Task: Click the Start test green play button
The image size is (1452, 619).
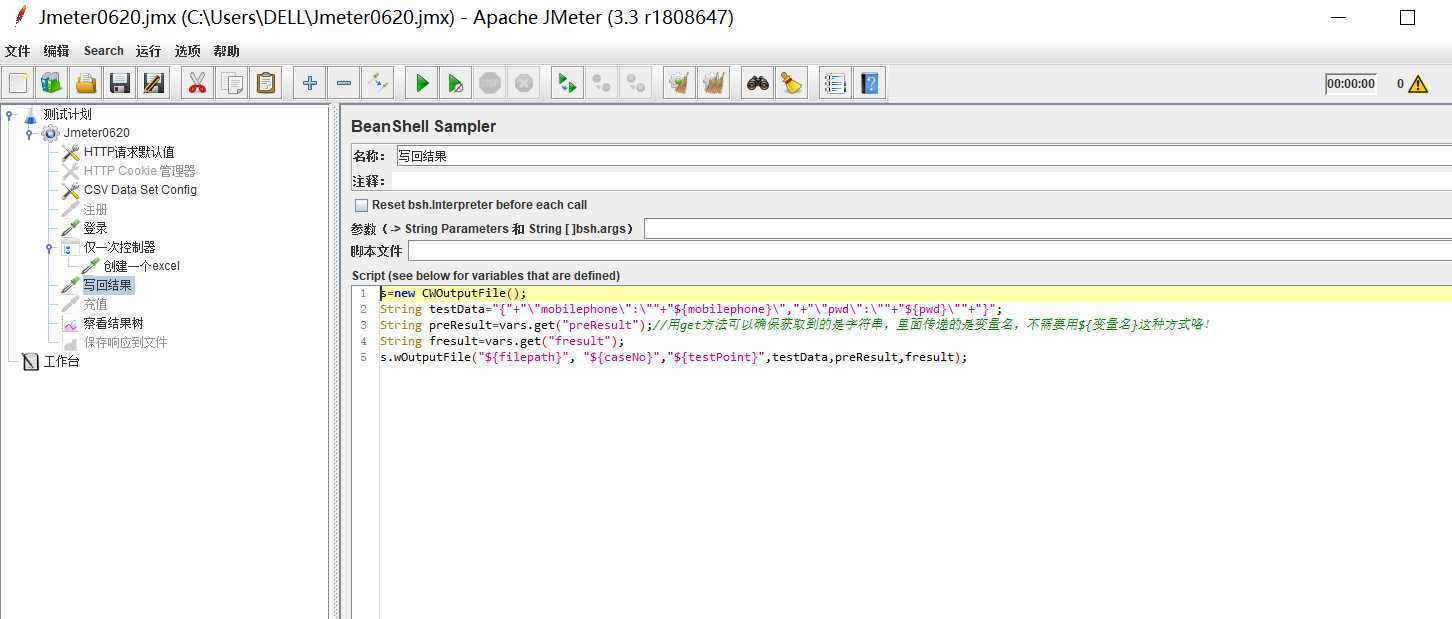Action: [x=422, y=84]
